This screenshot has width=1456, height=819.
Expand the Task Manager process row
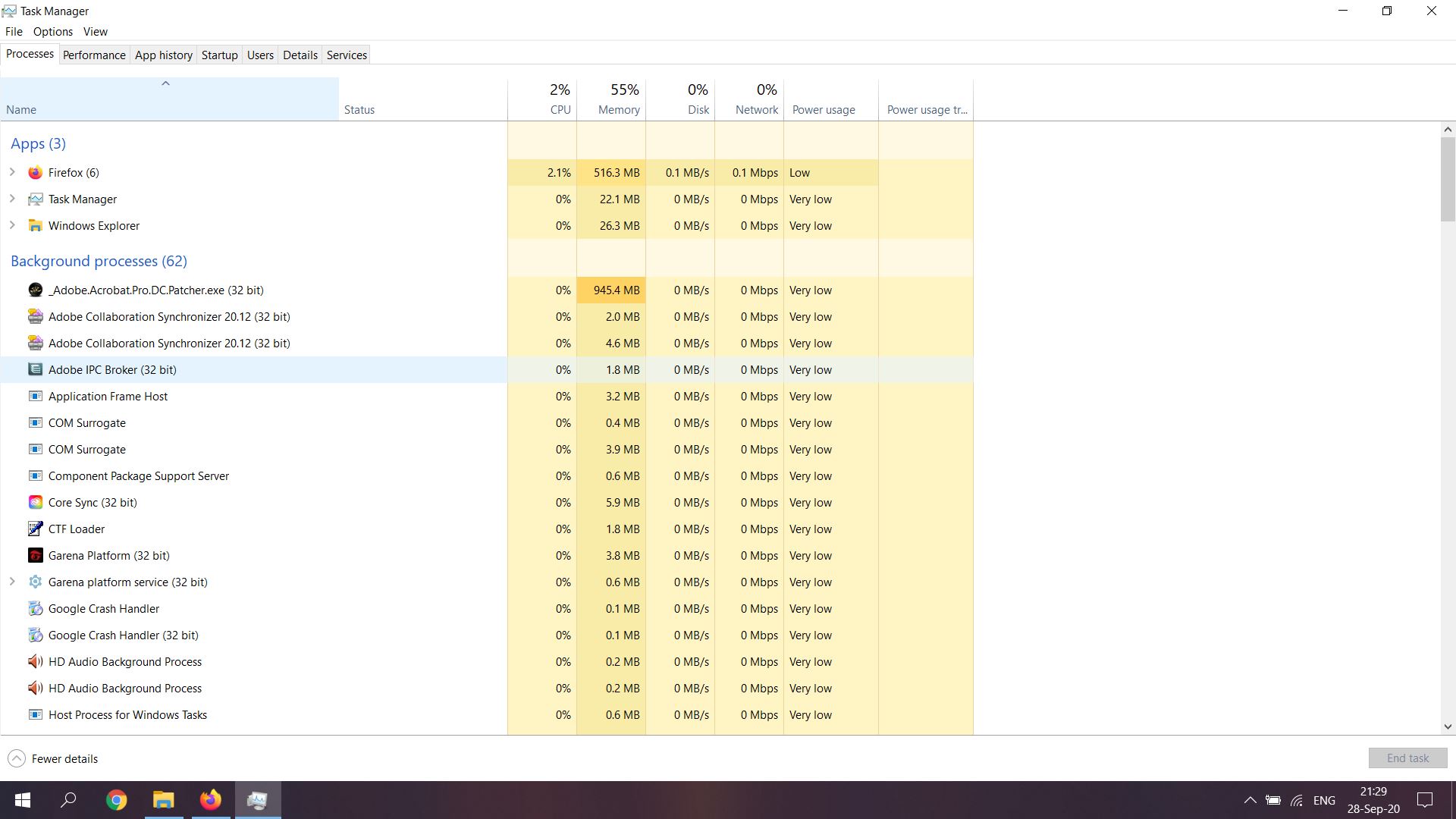12,199
